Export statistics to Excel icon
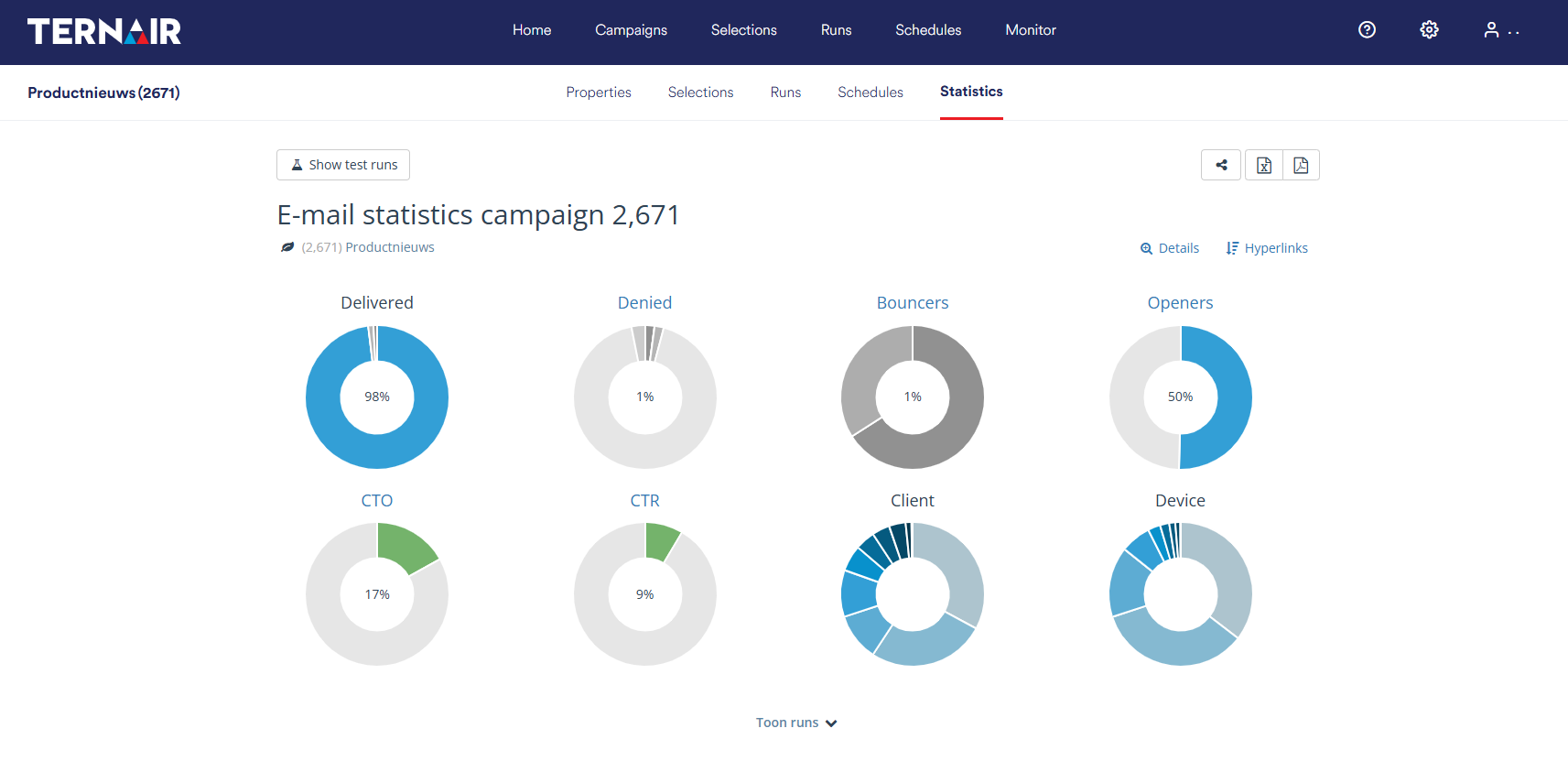 [1264, 165]
